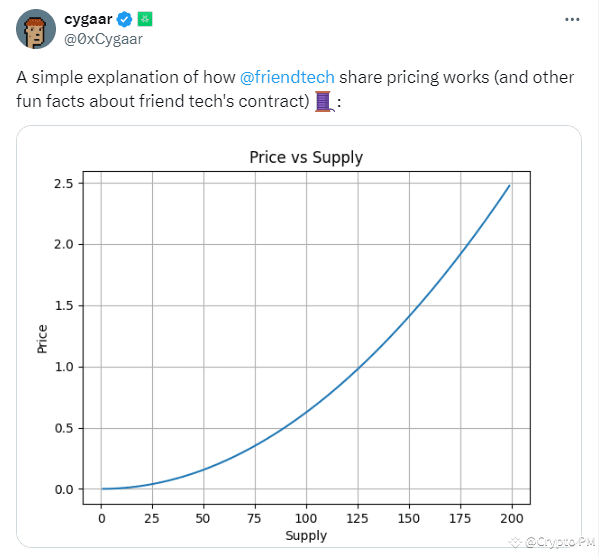Click the "Supply" x-axis label

coord(306,536)
